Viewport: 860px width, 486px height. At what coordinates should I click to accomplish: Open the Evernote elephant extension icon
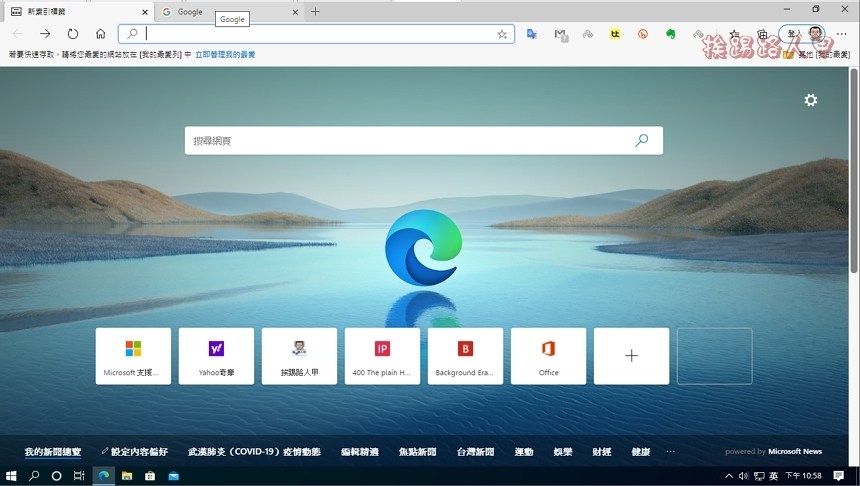point(670,34)
